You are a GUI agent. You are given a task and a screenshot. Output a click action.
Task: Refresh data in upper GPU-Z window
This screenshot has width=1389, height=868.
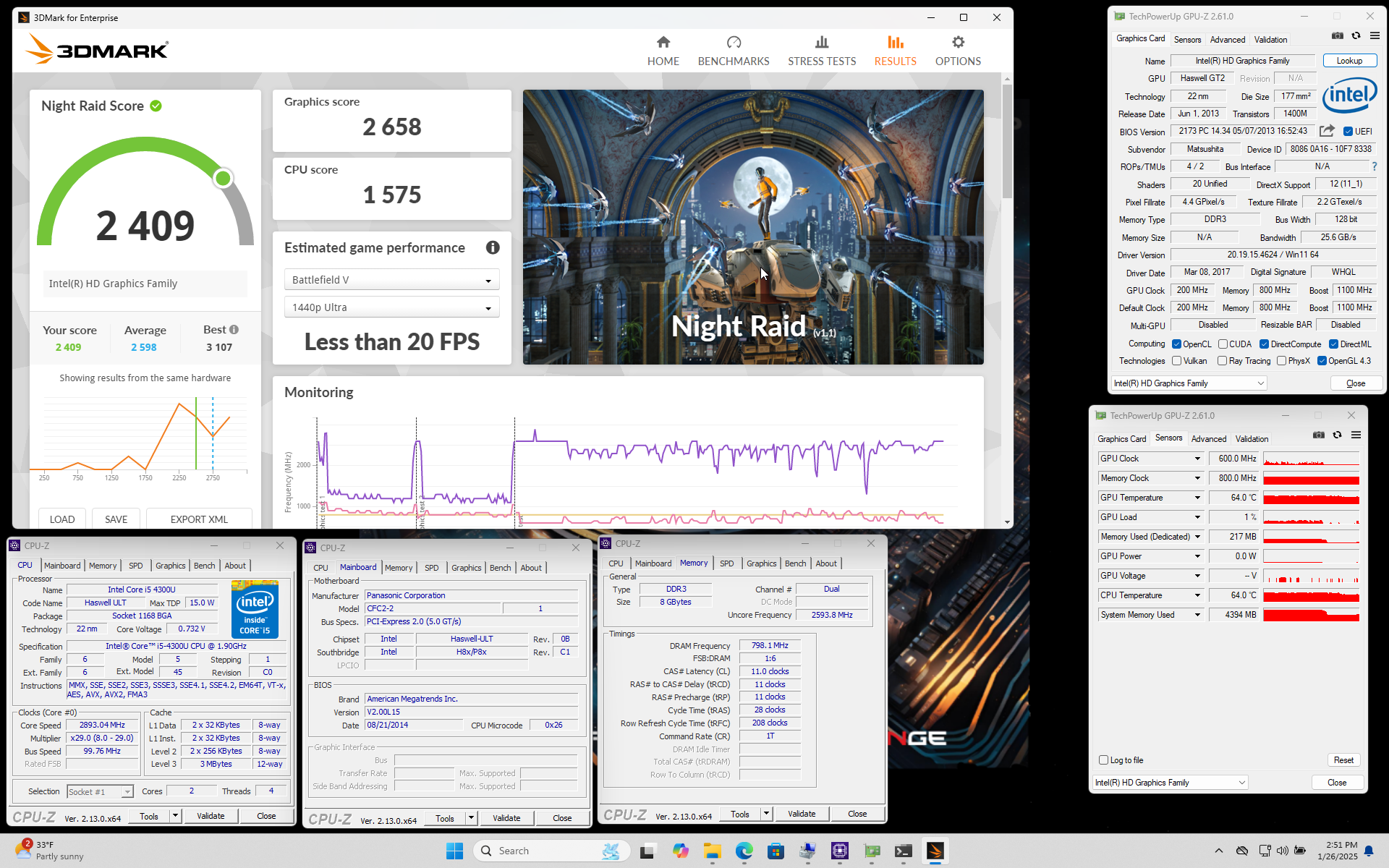tap(1356, 35)
